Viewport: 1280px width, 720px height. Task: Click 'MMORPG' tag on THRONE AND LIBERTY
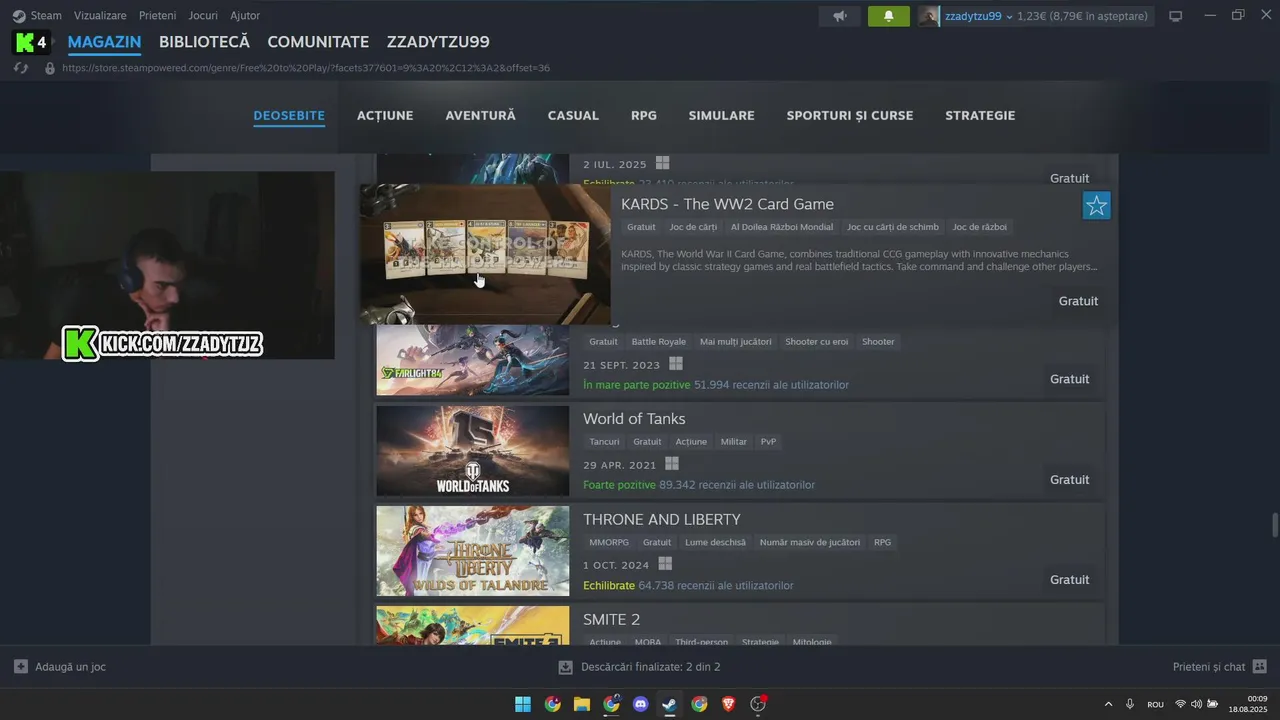coord(609,542)
